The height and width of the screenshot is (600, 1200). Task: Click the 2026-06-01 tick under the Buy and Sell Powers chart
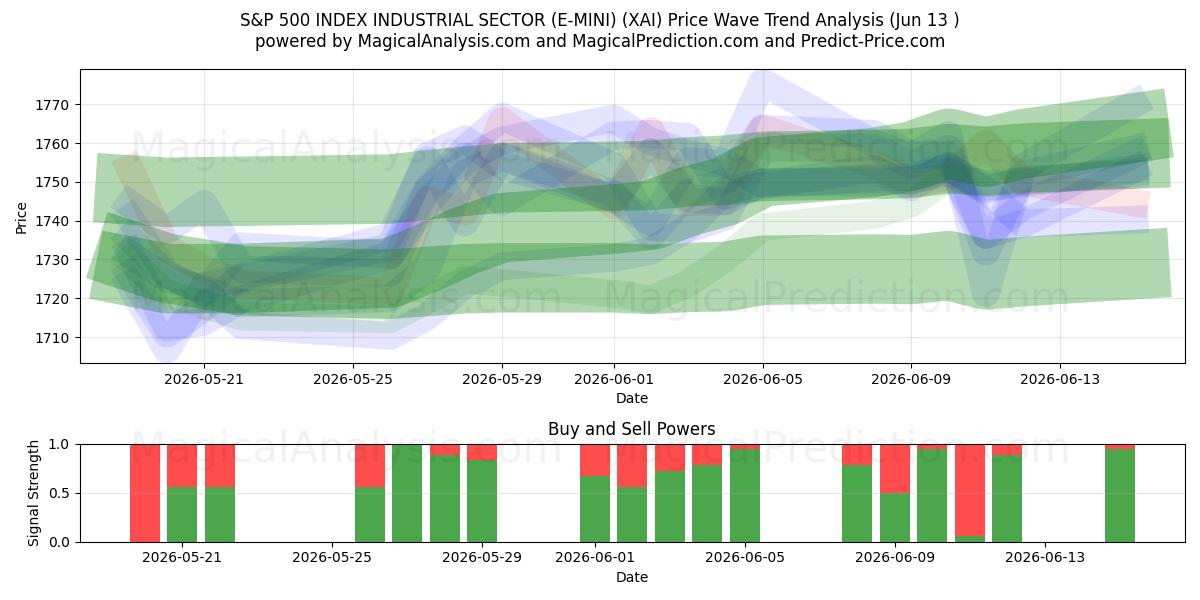pyautogui.click(x=595, y=558)
